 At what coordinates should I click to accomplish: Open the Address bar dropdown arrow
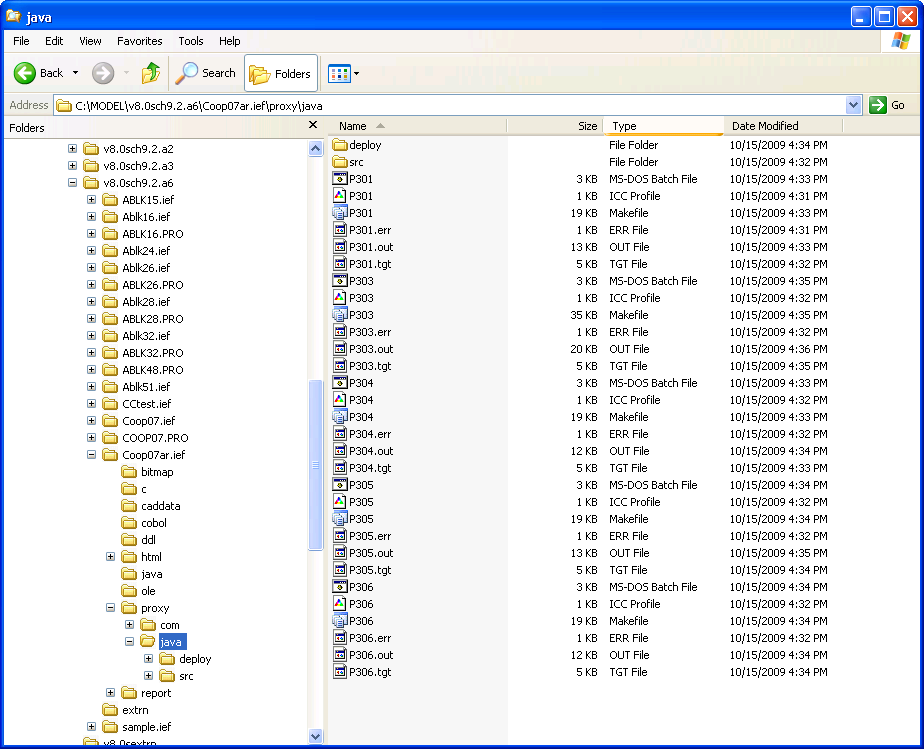pyautogui.click(x=853, y=105)
